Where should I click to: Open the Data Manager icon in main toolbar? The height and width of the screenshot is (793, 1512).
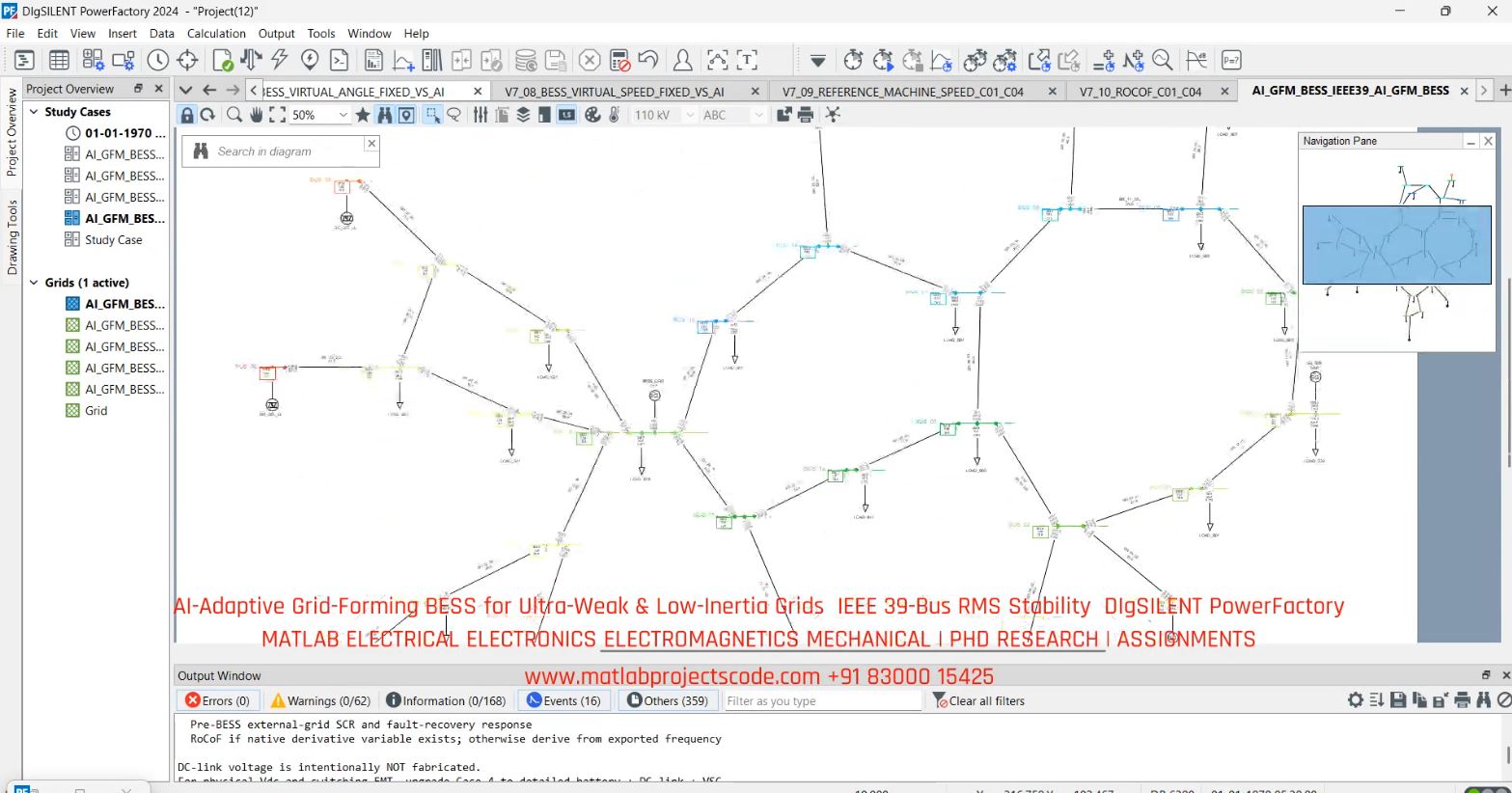click(x=24, y=60)
